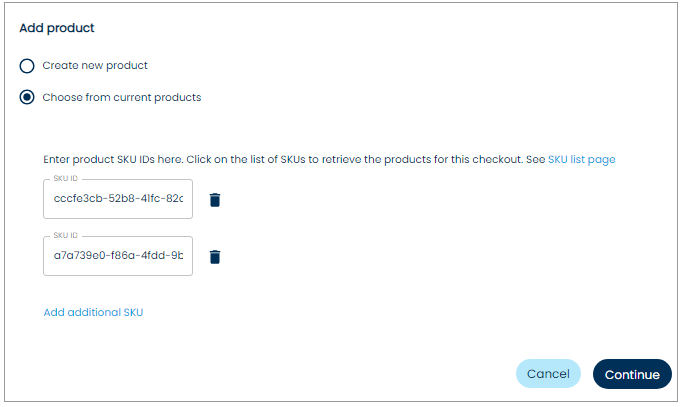
Task: Open the SKU list page link
Action: pyautogui.click(x=581, y=160)
